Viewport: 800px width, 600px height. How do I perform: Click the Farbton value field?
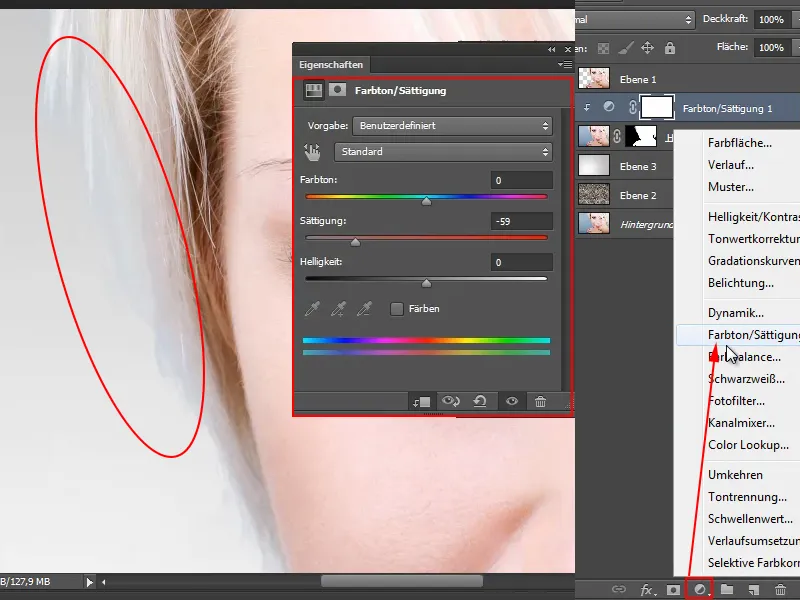[x=521, y=180]
